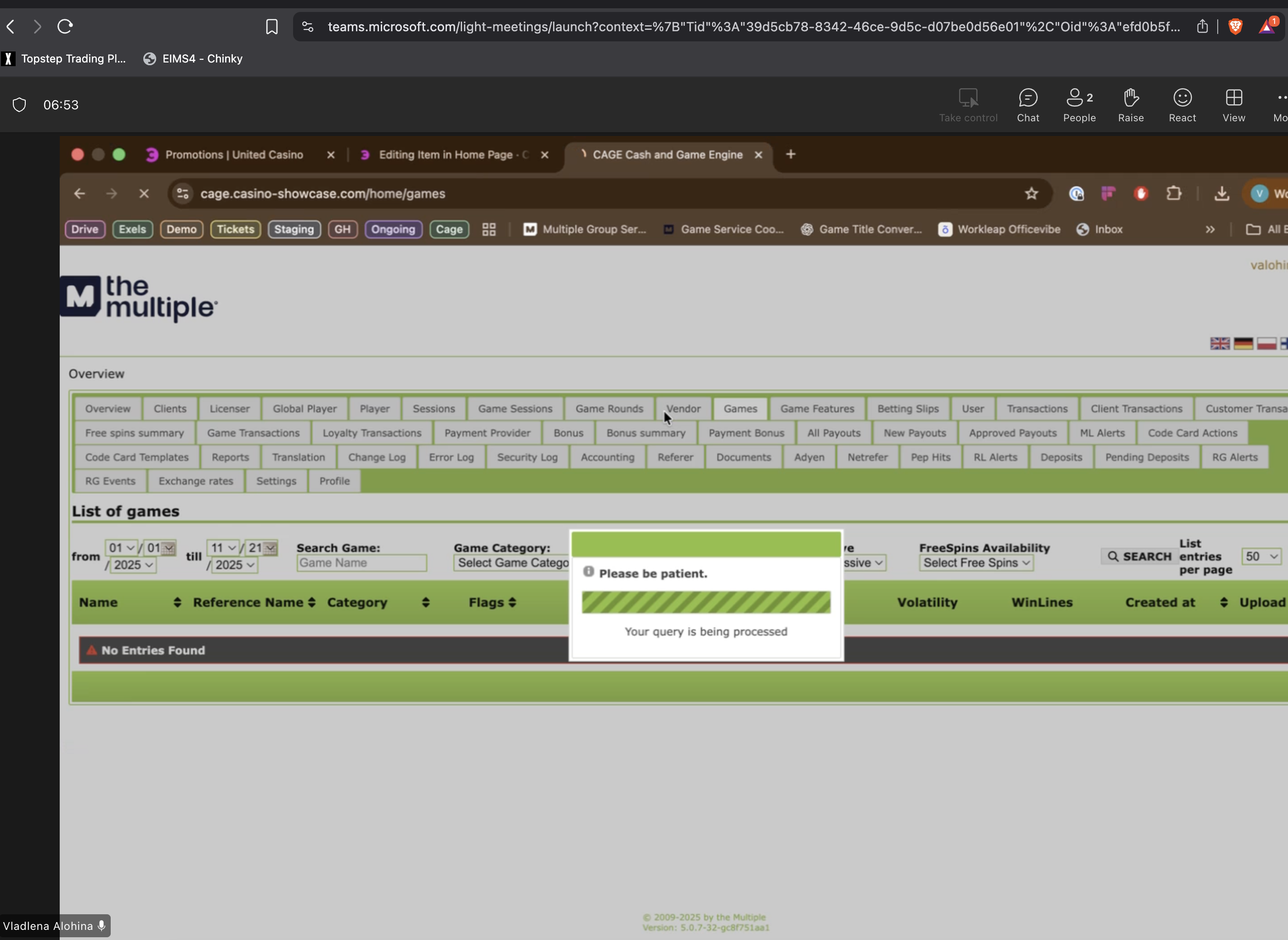Open the Teams Chat panel

pos(1028,105)
